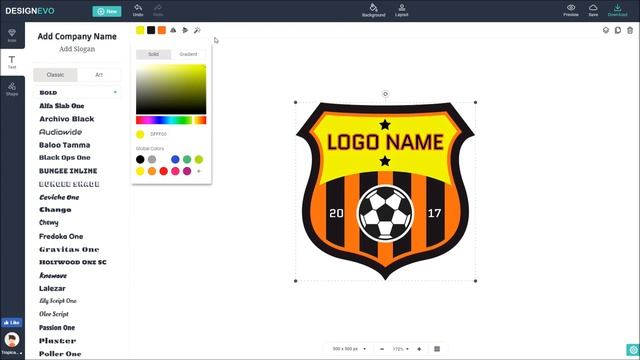Image resolution: width=640 pixels, height=360 pixels.
Task: Open the teal help widget icon
Action: click(633, 350)
